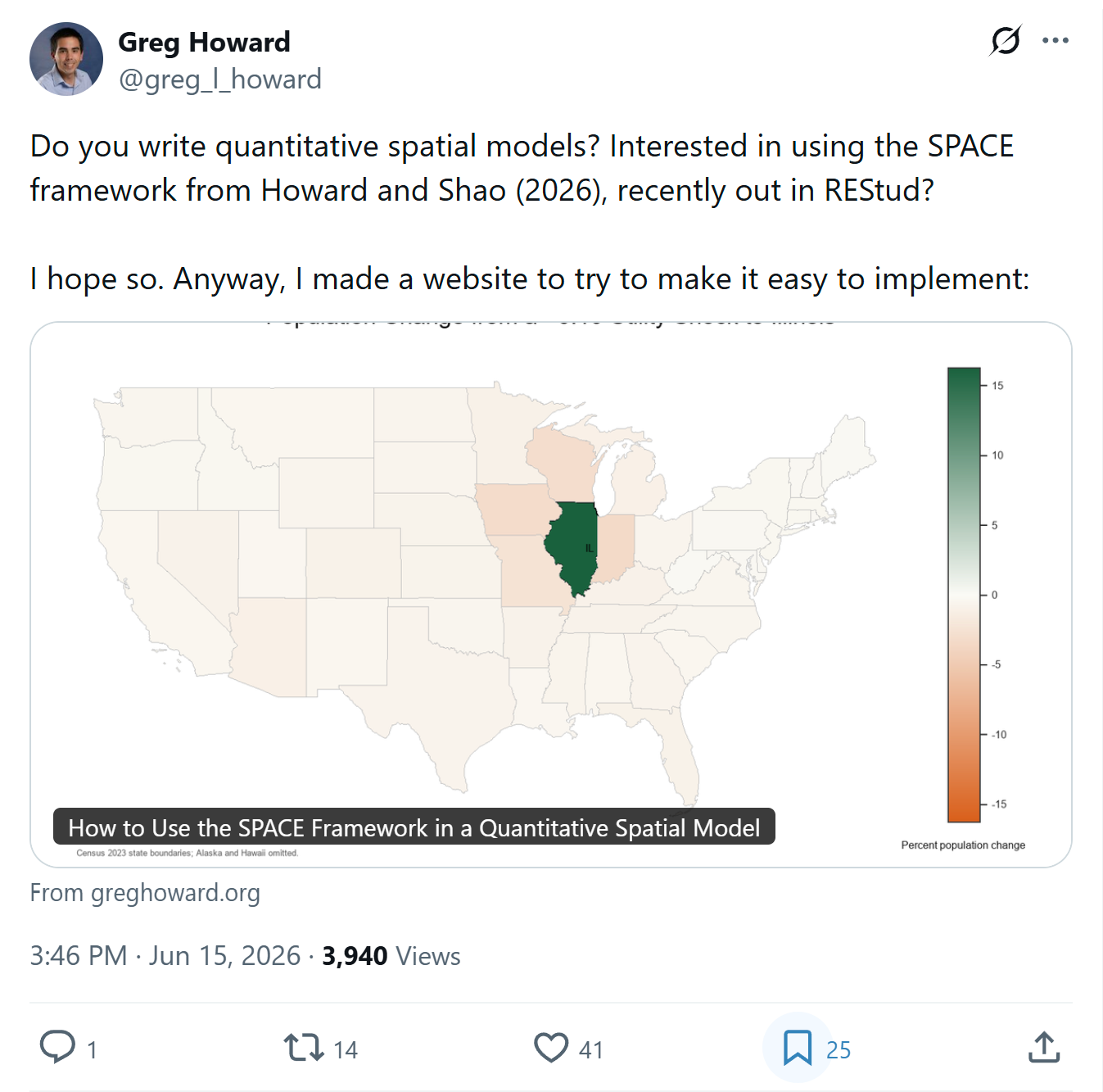Repost using the retweet arrows icon
The height and width of the screenshot is (1092, 1103).
pos(304,1048)
